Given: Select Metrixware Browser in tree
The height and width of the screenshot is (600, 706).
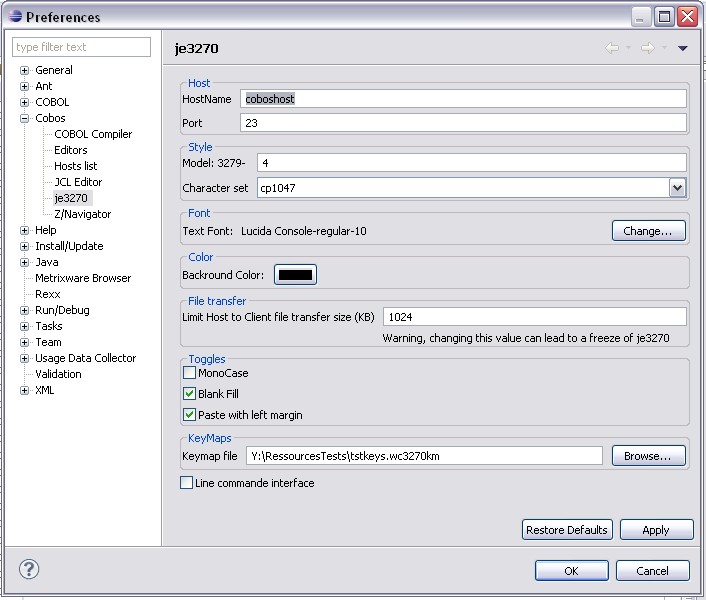Looking at the screenshot, I should tap(83, 278).
